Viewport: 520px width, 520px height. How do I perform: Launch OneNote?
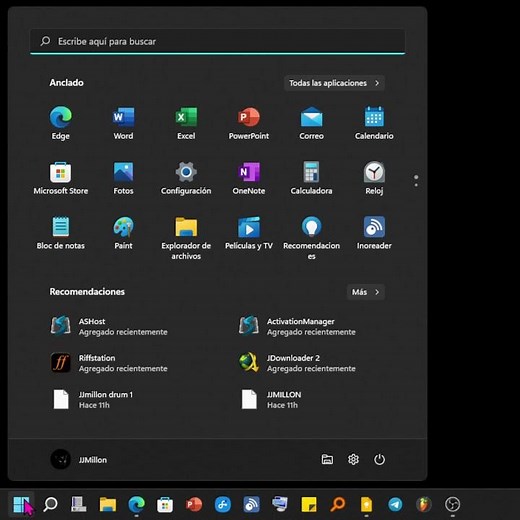(249, 178)
